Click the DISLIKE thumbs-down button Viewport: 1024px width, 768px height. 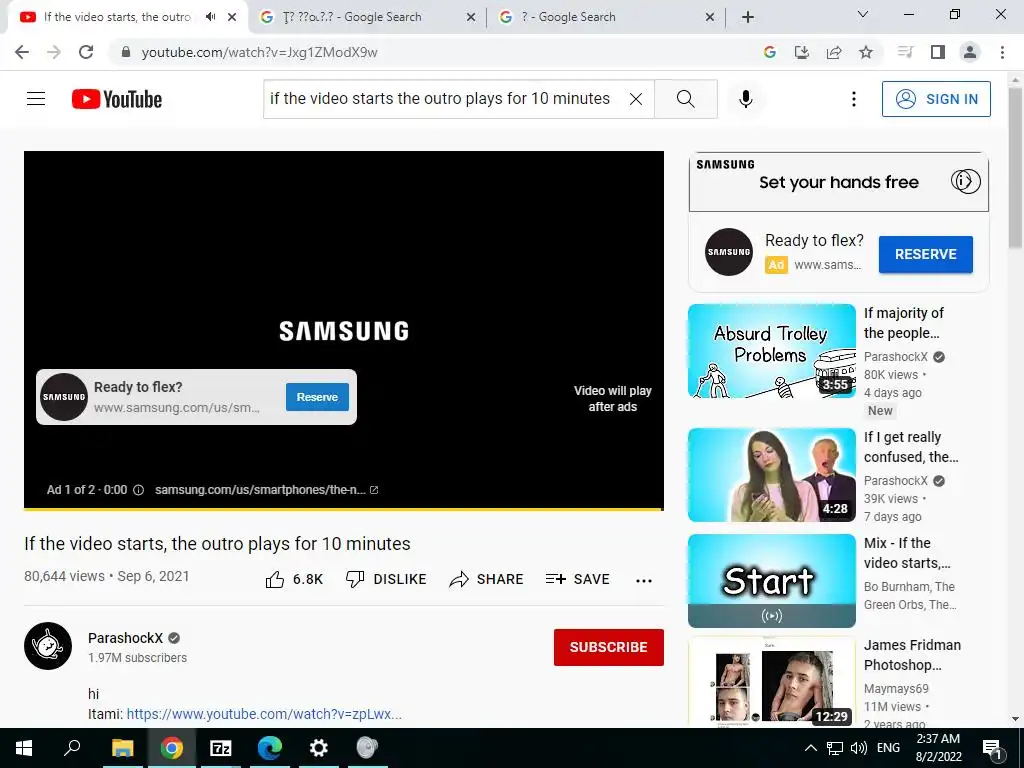[x=386, y=579]
